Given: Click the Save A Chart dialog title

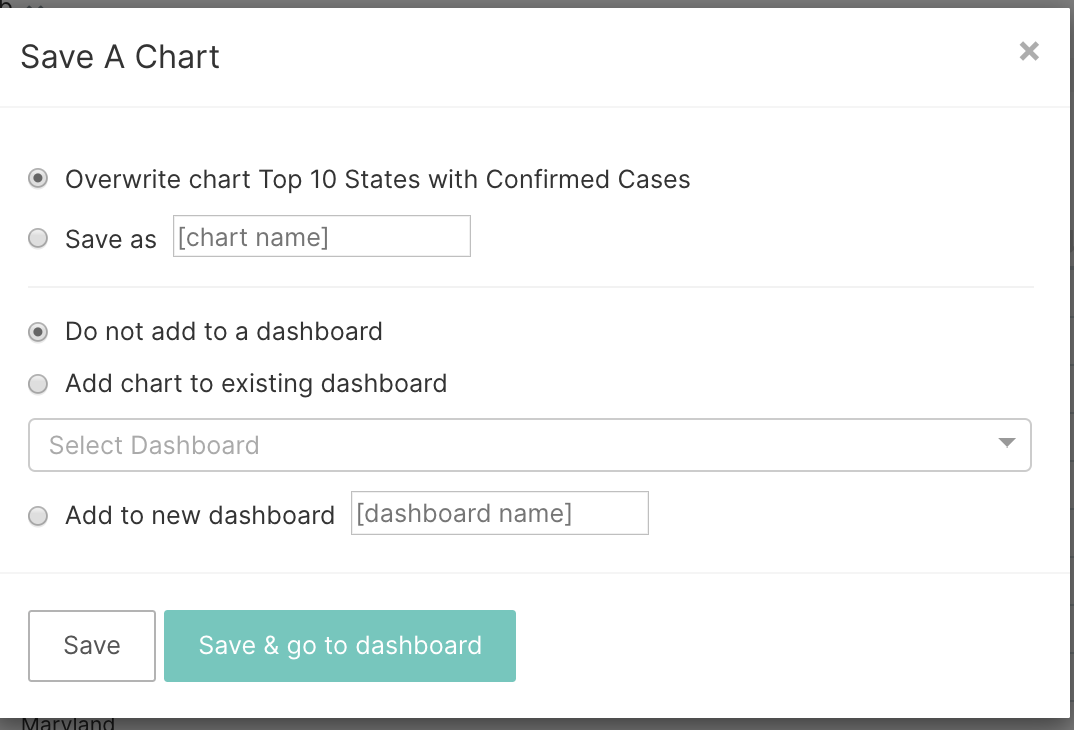Looking at the screenshot, I should [119, 57].
